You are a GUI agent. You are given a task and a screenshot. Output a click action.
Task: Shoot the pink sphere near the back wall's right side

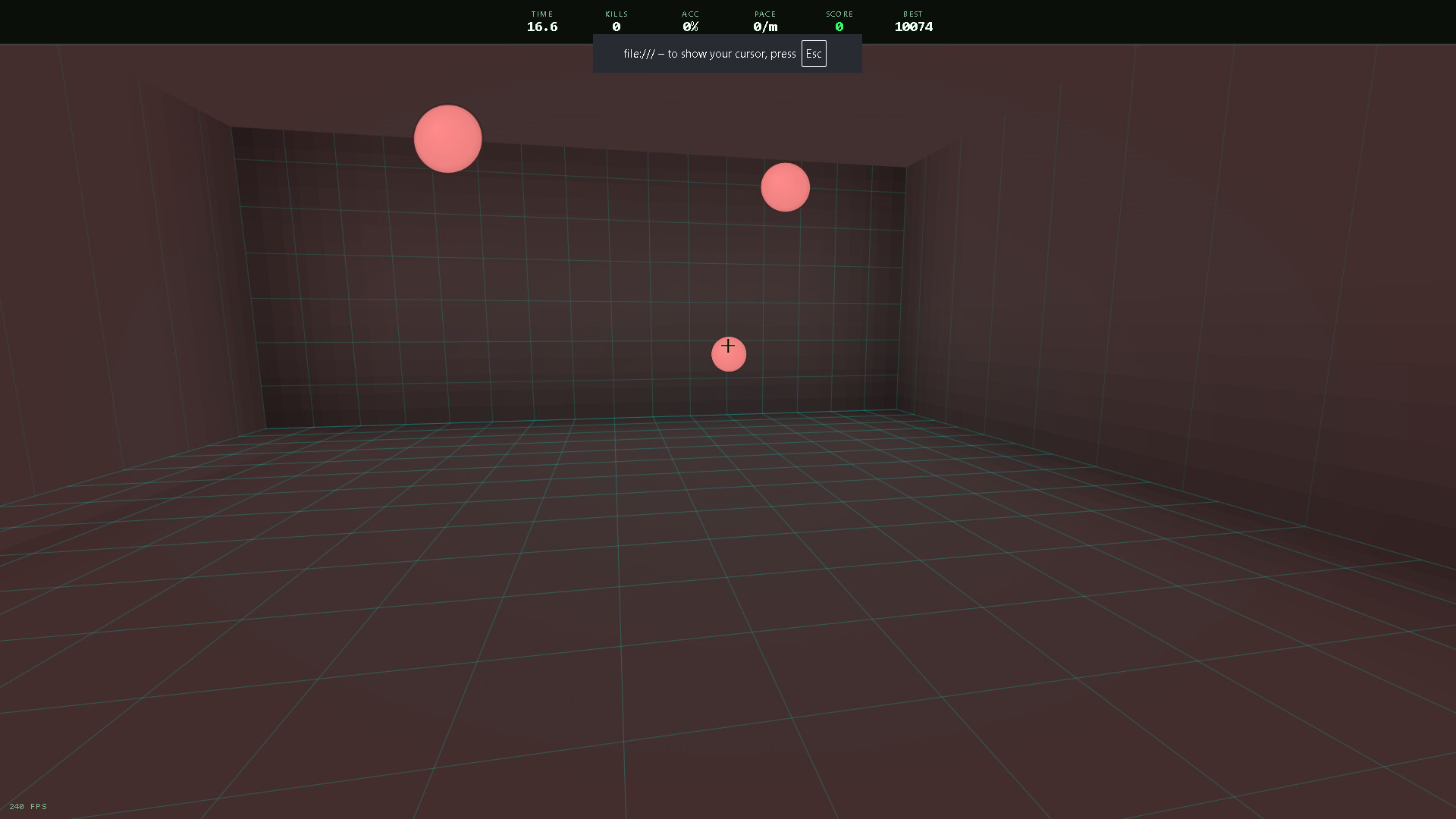pos(785,187)
